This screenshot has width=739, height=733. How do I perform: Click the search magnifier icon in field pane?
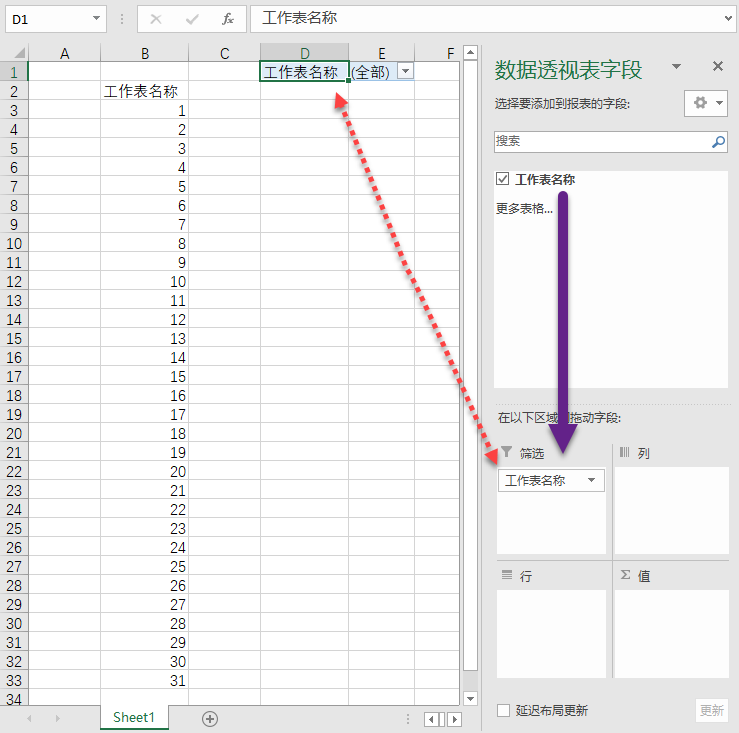point(718,142)
